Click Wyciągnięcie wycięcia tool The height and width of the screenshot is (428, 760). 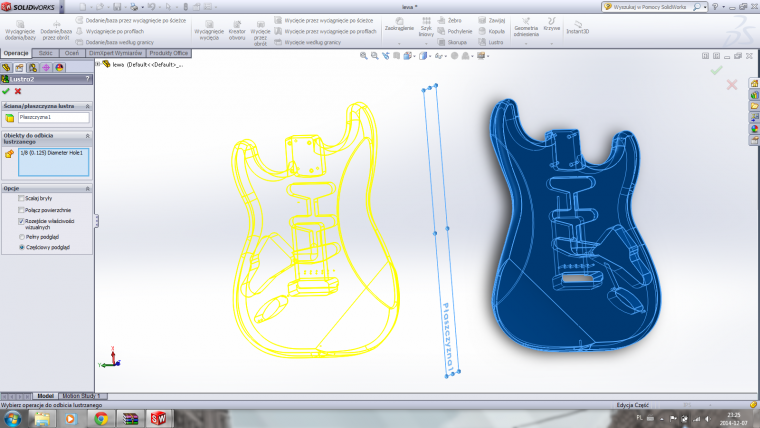[209, 31]
